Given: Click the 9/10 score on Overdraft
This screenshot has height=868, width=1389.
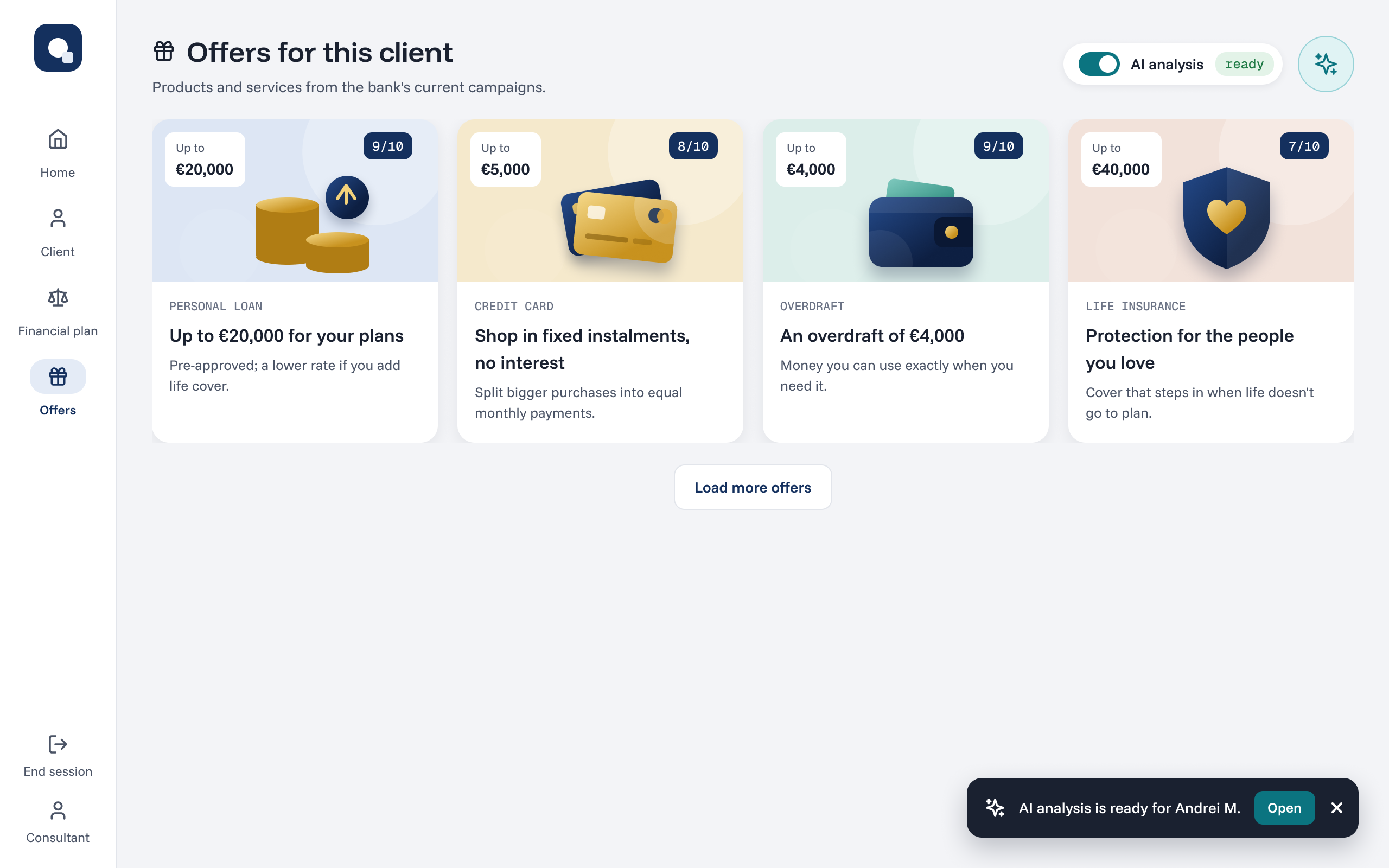Looking at the screenshot, I should pos(998,146).
